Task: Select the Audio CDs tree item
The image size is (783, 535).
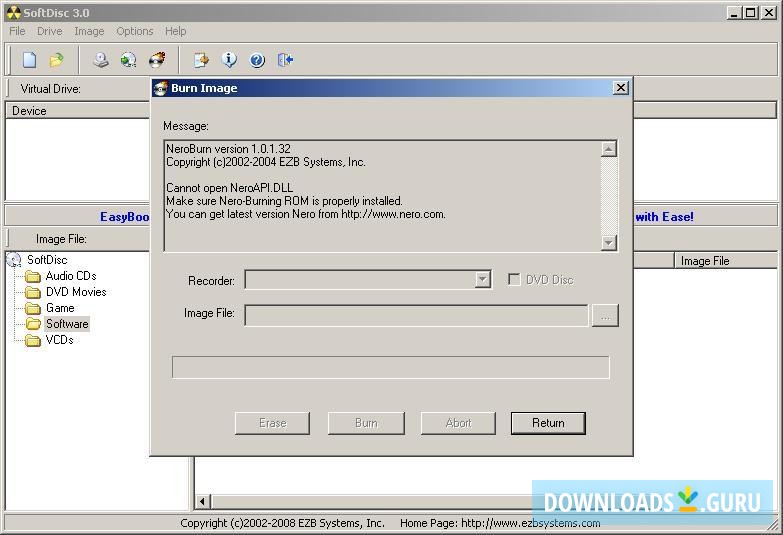Action: pyautogui.click(x=71, y=276)
